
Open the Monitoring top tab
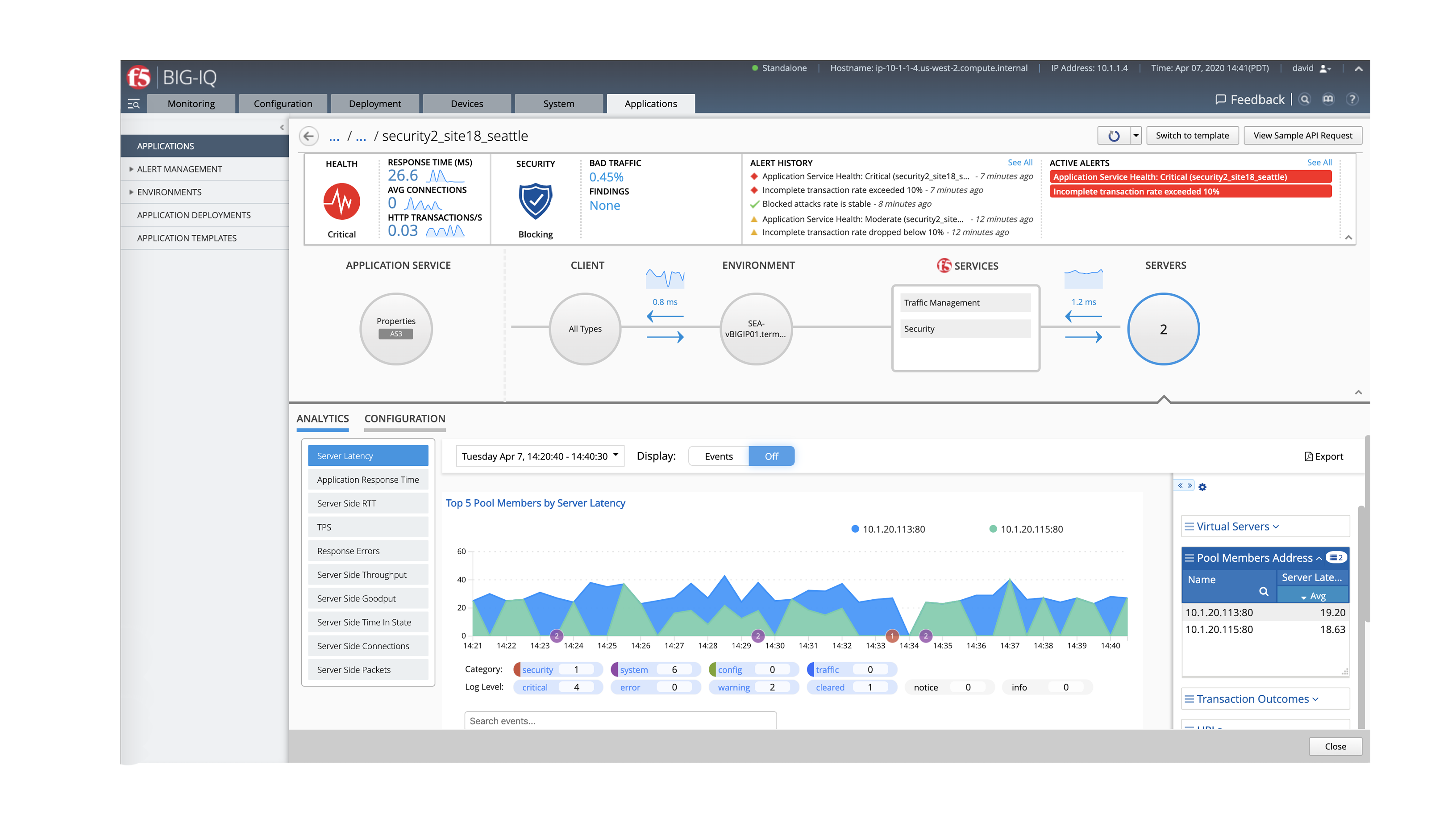[191, 104]
